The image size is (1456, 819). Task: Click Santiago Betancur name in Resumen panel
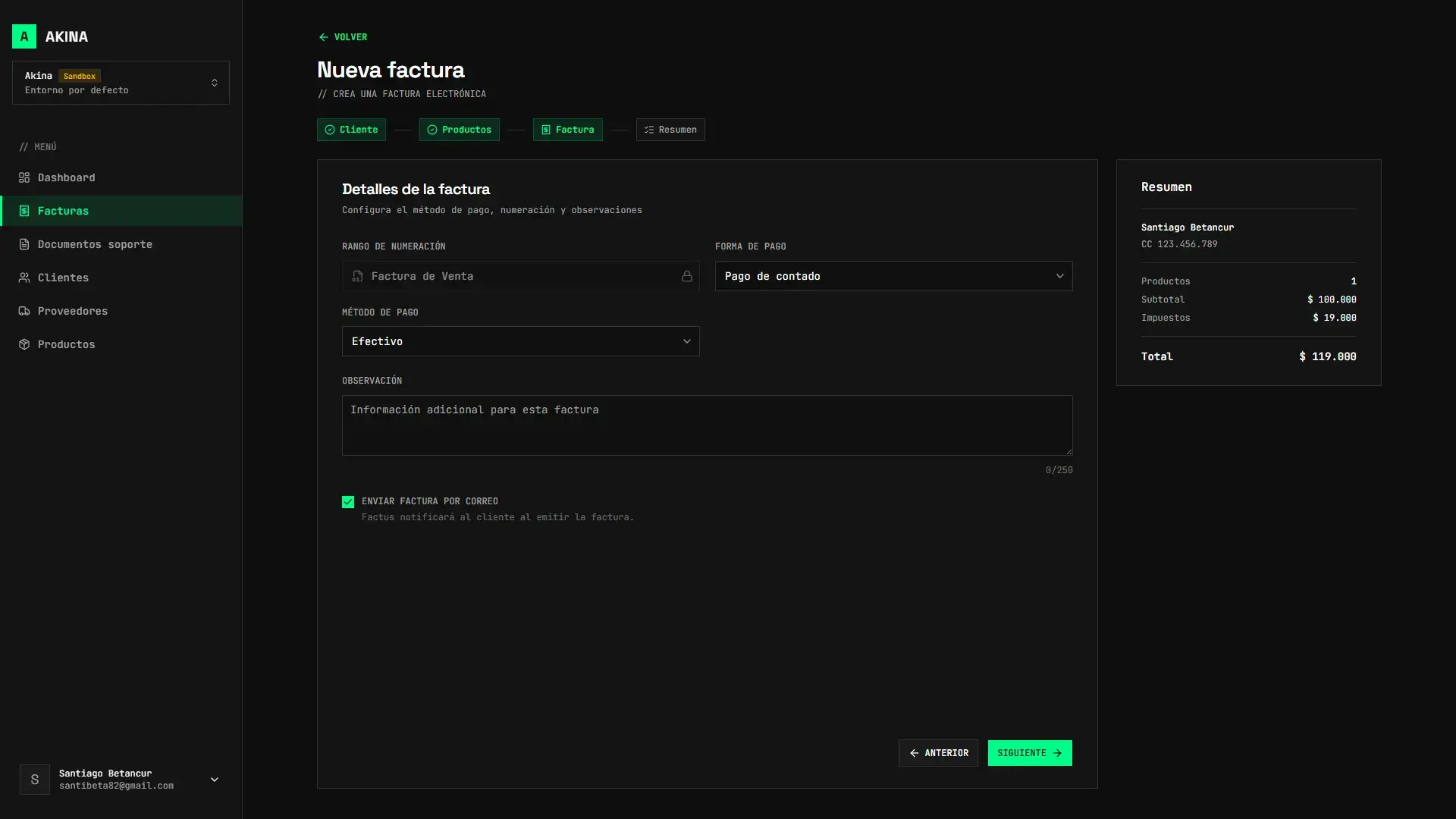(x=1187, y=227)
